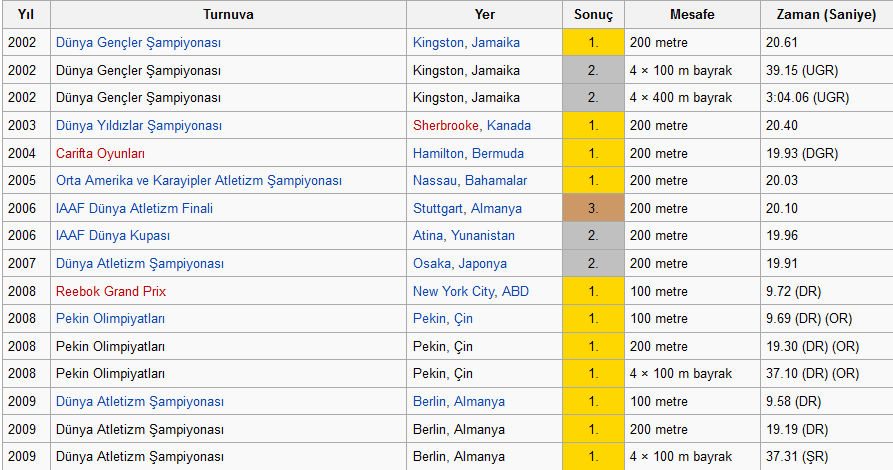Open the blue Pekin Olimpiyatları link
This screenshot has width=893, height=470.
[110, 319]
